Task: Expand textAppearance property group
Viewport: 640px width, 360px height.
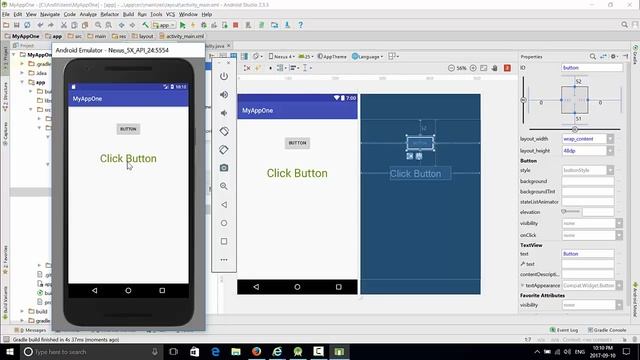Action: click(522, 285)
